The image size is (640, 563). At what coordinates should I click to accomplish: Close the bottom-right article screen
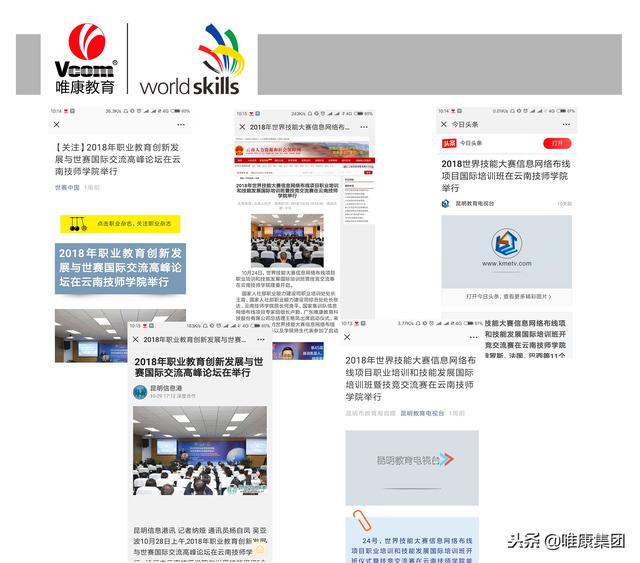pos(346,339)
